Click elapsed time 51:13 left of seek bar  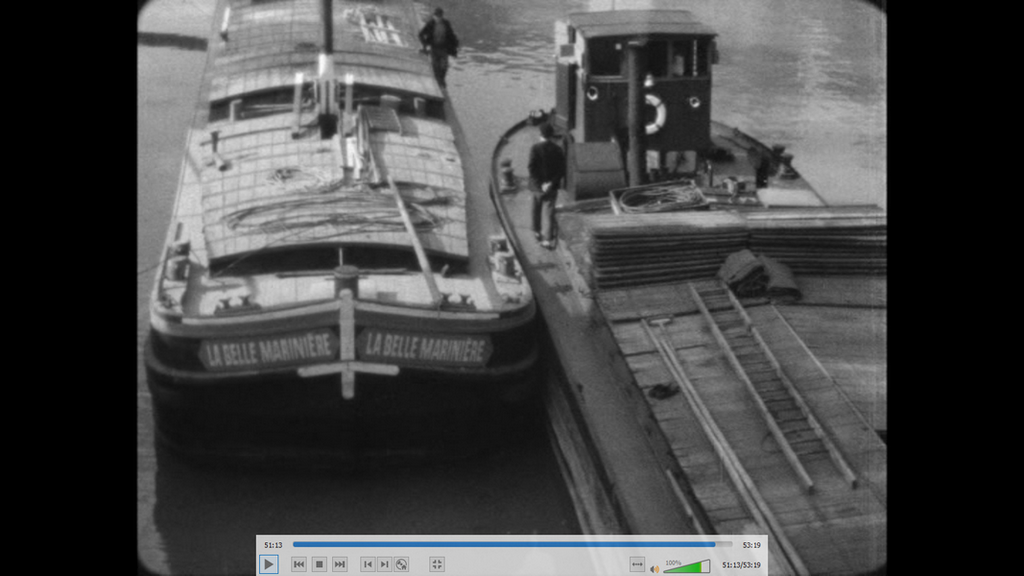tap(273, 545)
